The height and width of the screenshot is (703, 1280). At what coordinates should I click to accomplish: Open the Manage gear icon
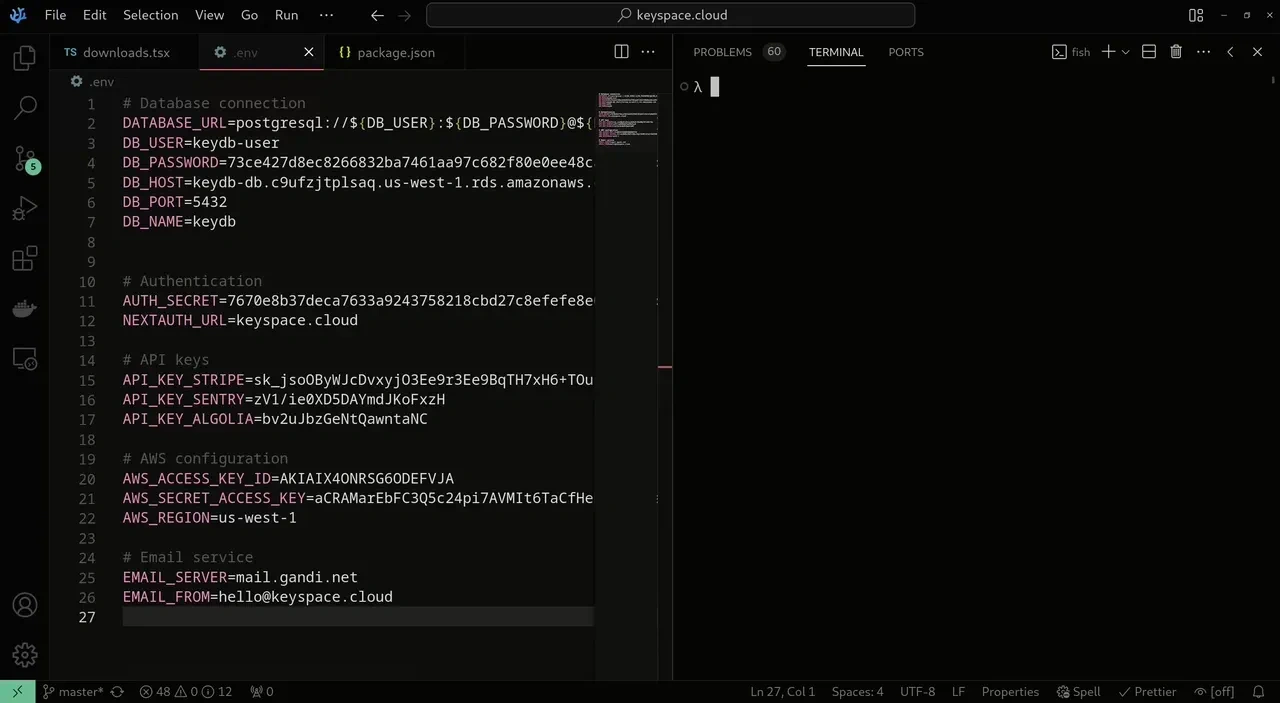(x=25, y=655)
